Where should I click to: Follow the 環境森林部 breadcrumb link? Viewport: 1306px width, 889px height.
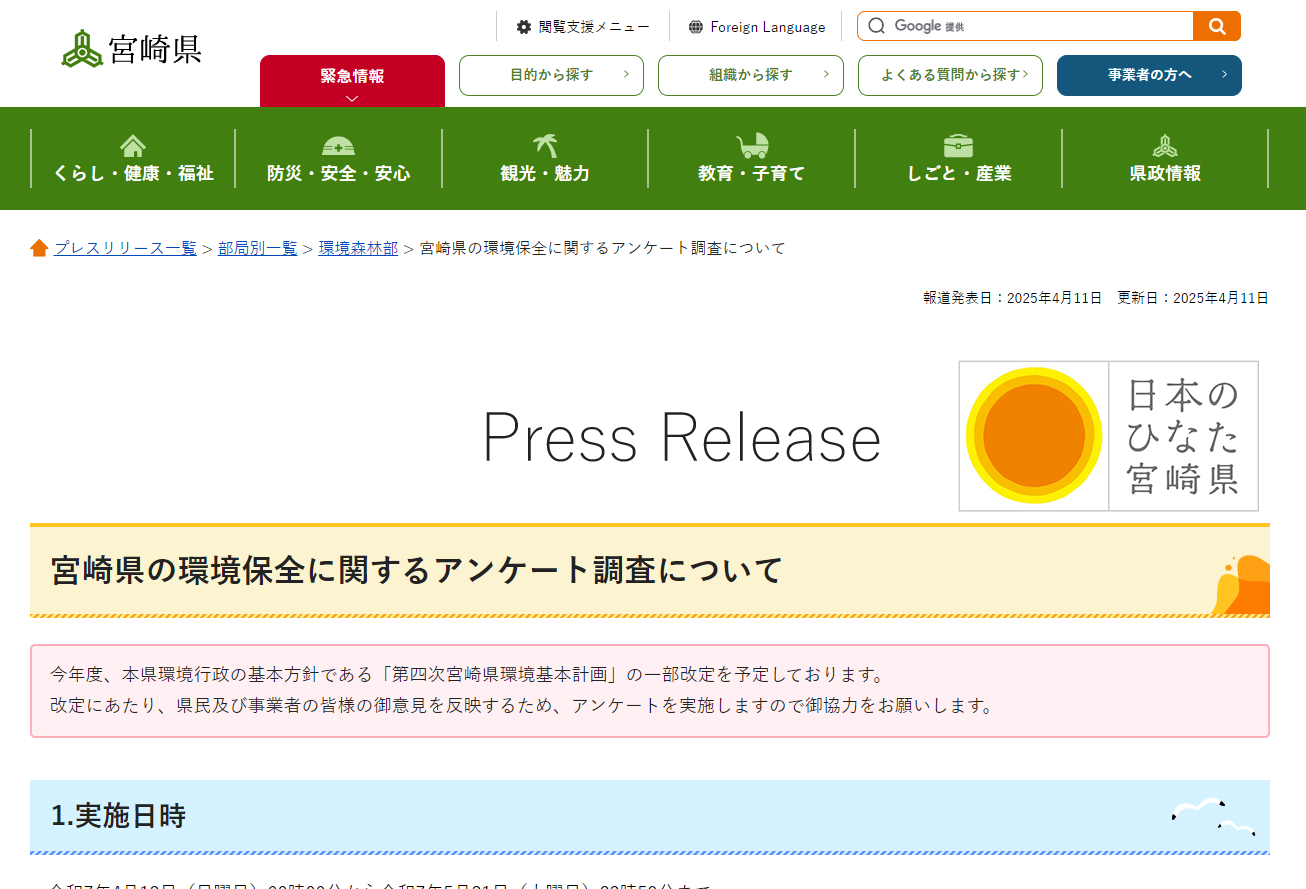click(x=358, y=248)
